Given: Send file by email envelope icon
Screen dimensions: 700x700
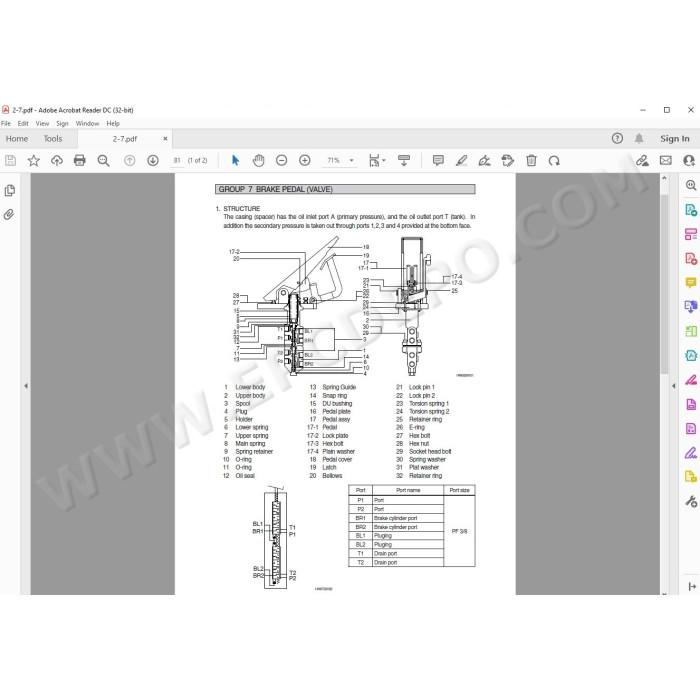Looking at the screenshot, I should [666, 160].
